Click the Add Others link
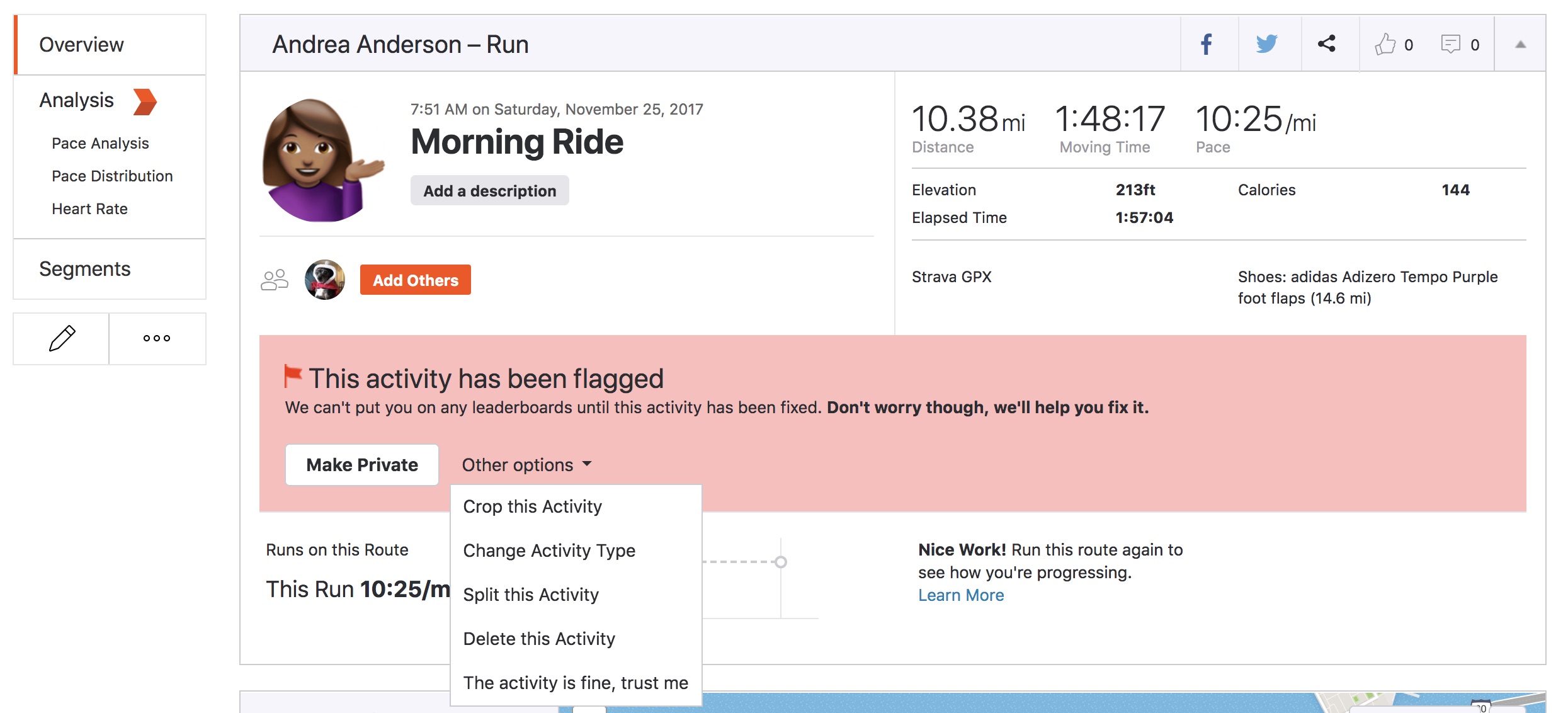The width and height of the screenshot is (1568, 713). click(414, 280)
